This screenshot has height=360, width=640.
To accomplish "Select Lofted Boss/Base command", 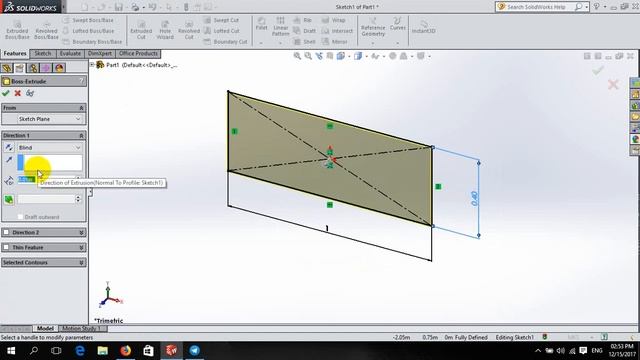I will click(x=88, y=31).
